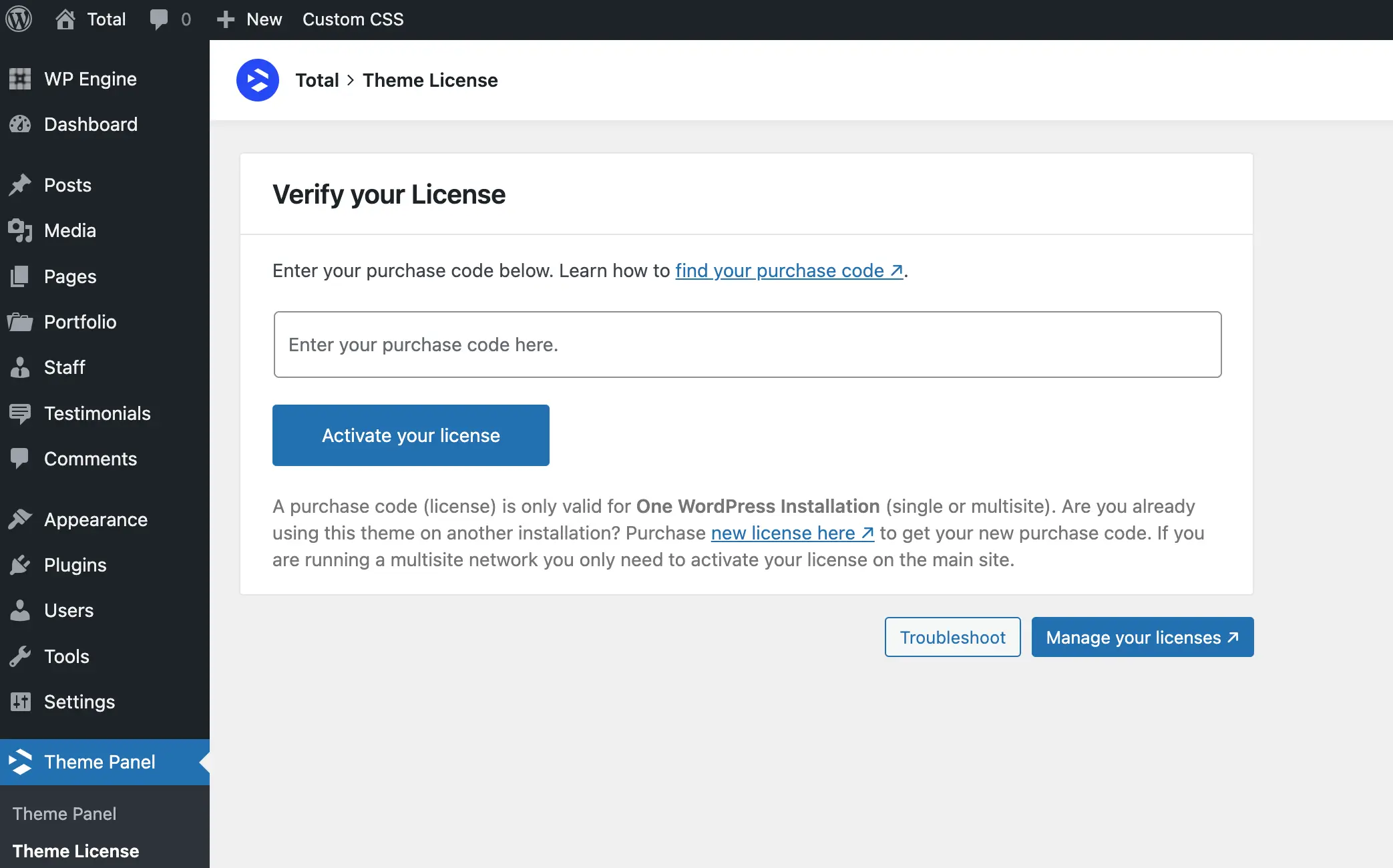Open WP Engine menu label
1393x868 pixels.
click(x=90, y=79)
